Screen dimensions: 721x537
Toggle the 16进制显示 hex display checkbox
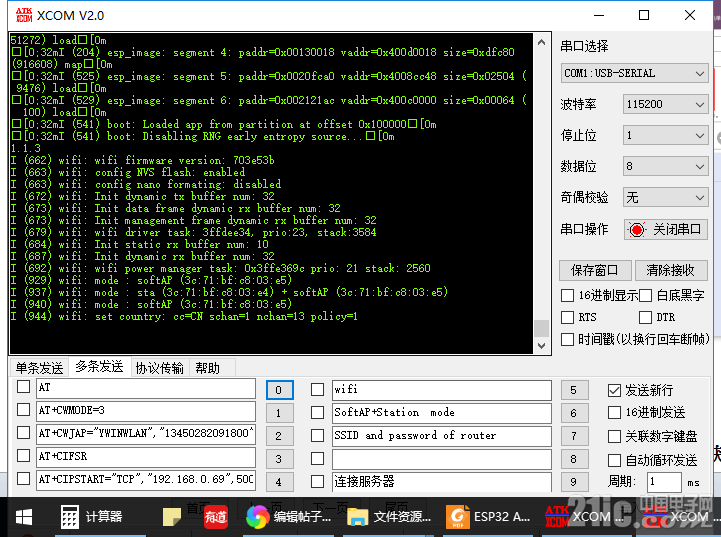(x=567, y=296)
